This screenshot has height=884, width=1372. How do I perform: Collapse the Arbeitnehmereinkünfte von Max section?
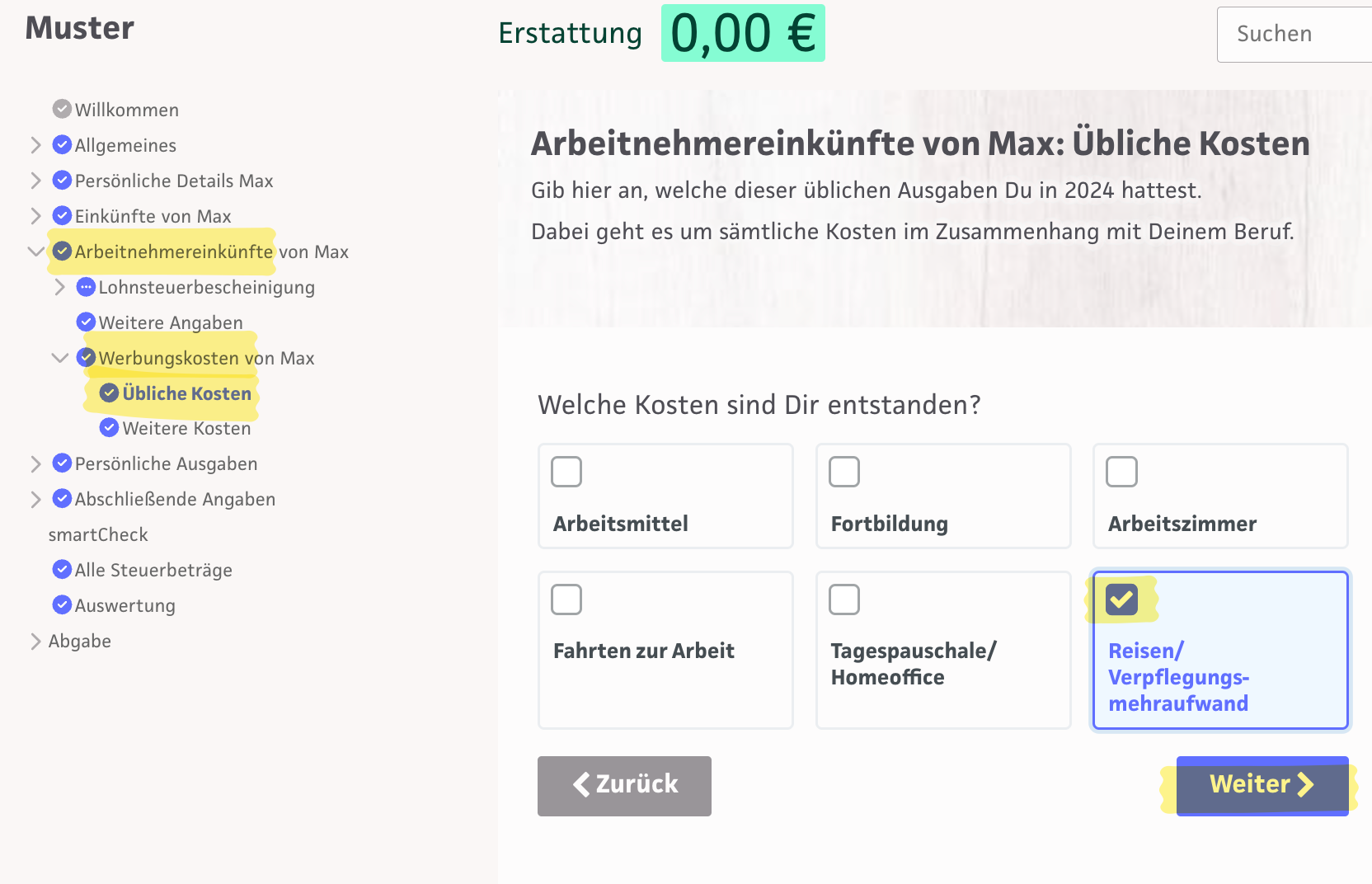[35, 252]
